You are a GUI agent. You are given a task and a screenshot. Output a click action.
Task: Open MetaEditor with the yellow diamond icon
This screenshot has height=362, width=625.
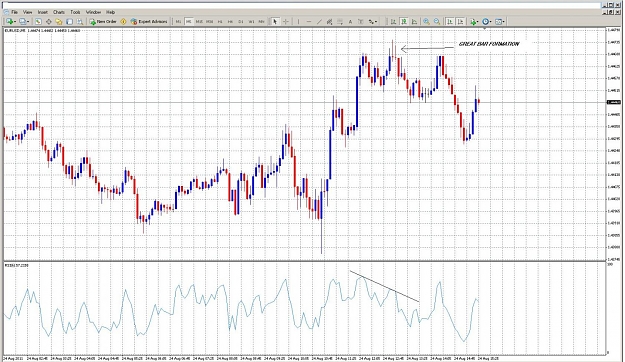(x=124, y=22)
